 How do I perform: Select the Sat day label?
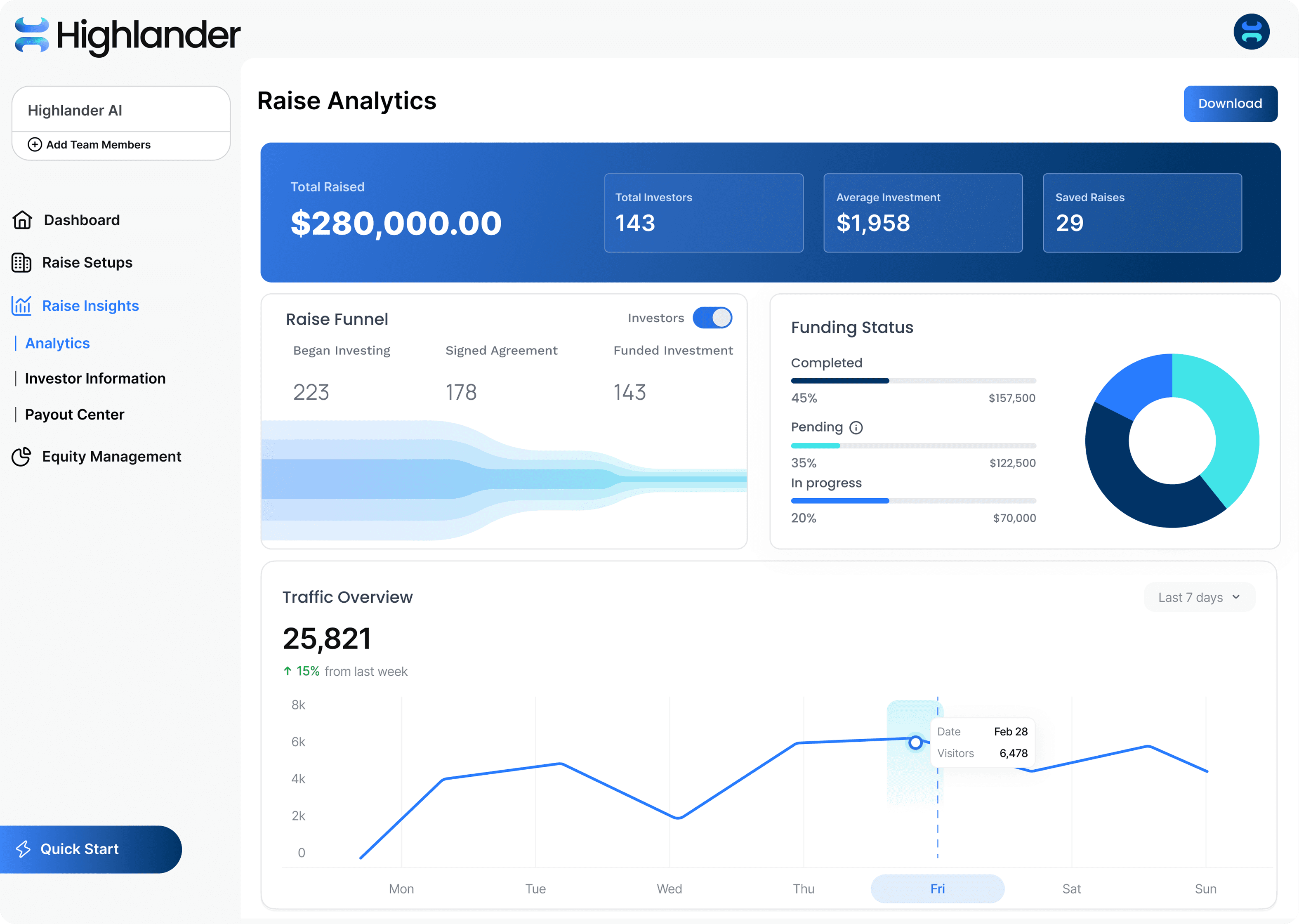(1071, 889)
